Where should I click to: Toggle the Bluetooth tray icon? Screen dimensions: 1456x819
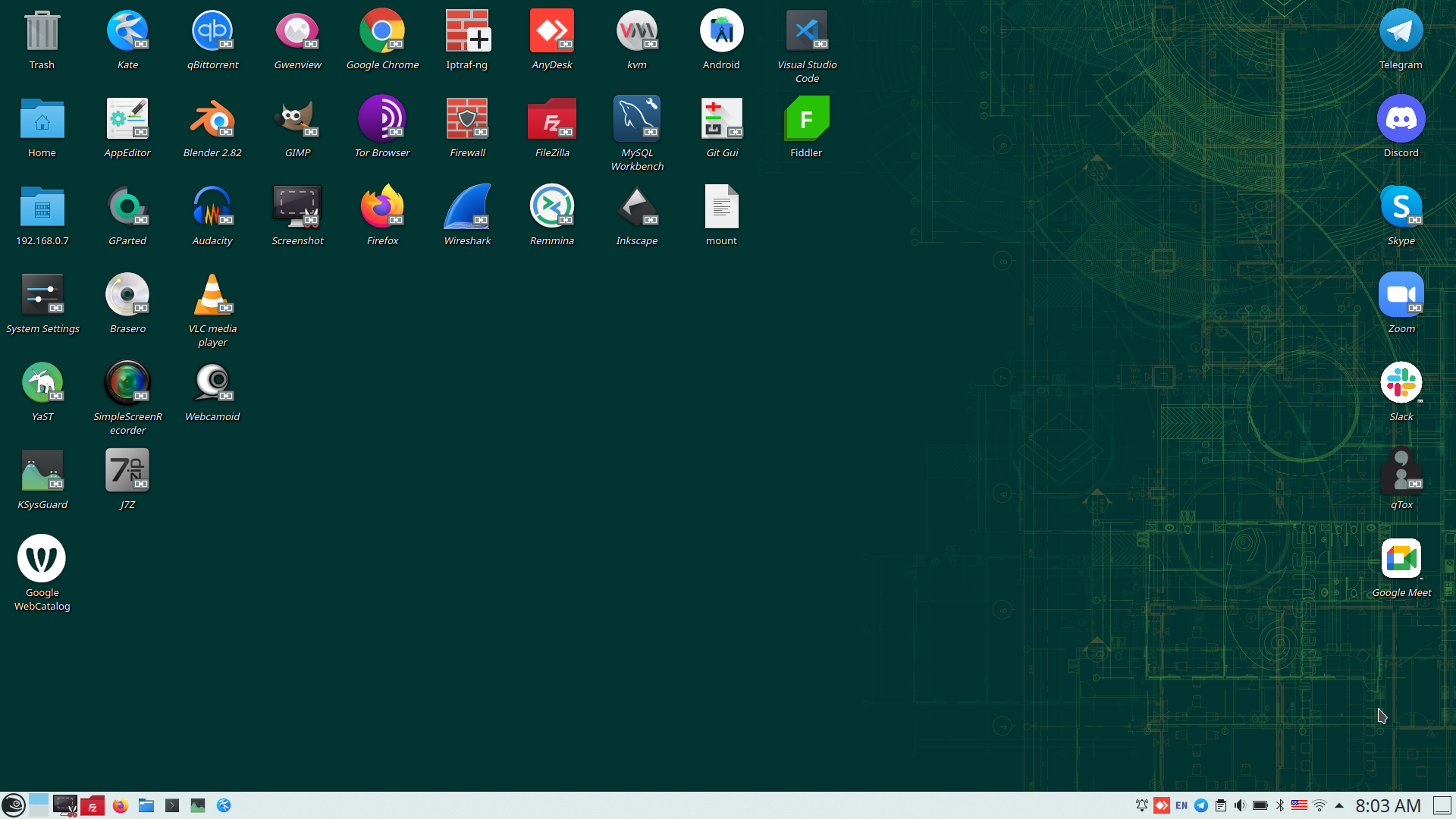[1280, 805]
